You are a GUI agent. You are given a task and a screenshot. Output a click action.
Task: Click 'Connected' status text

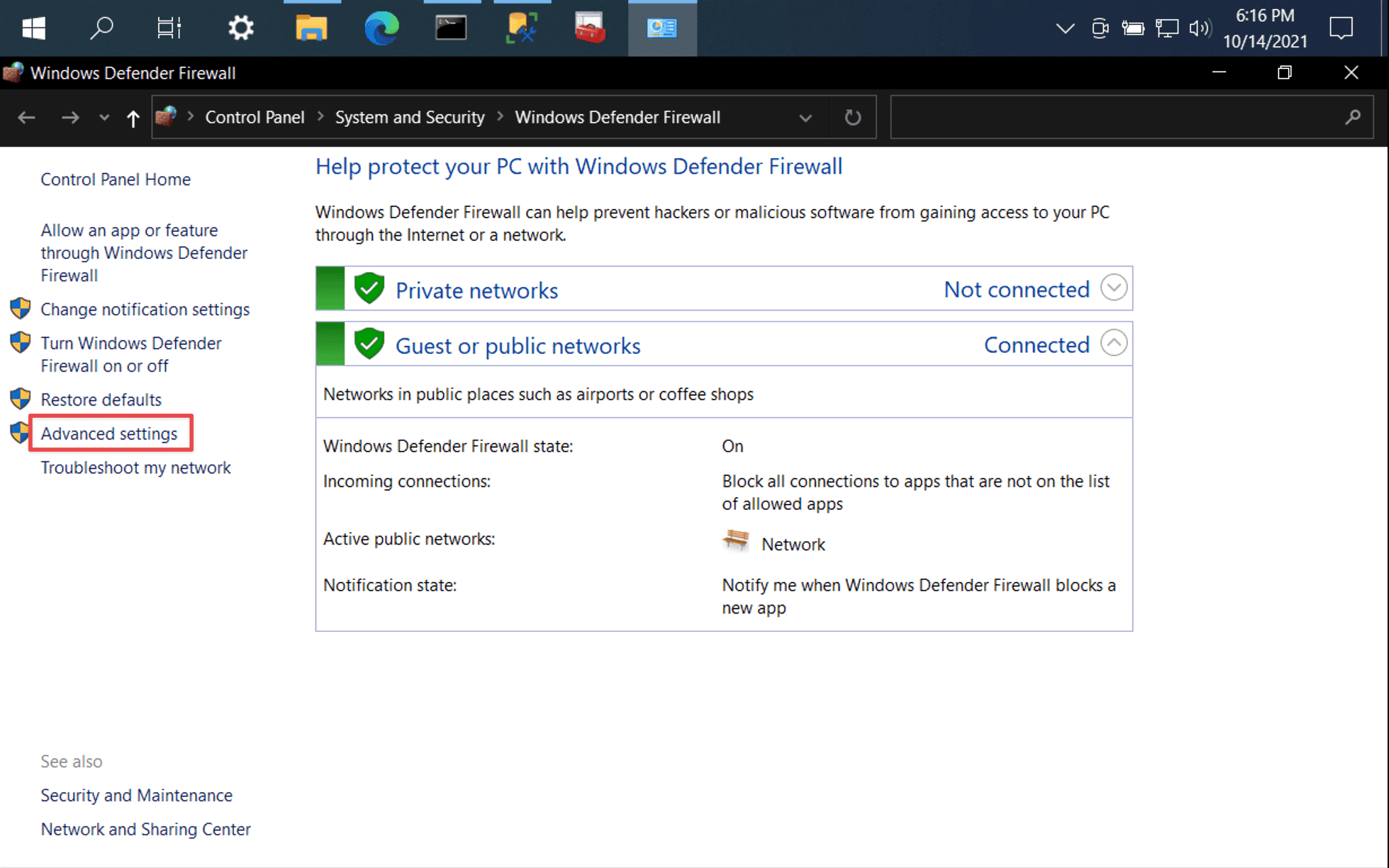pyautogui.click(x=1037, y=344)
